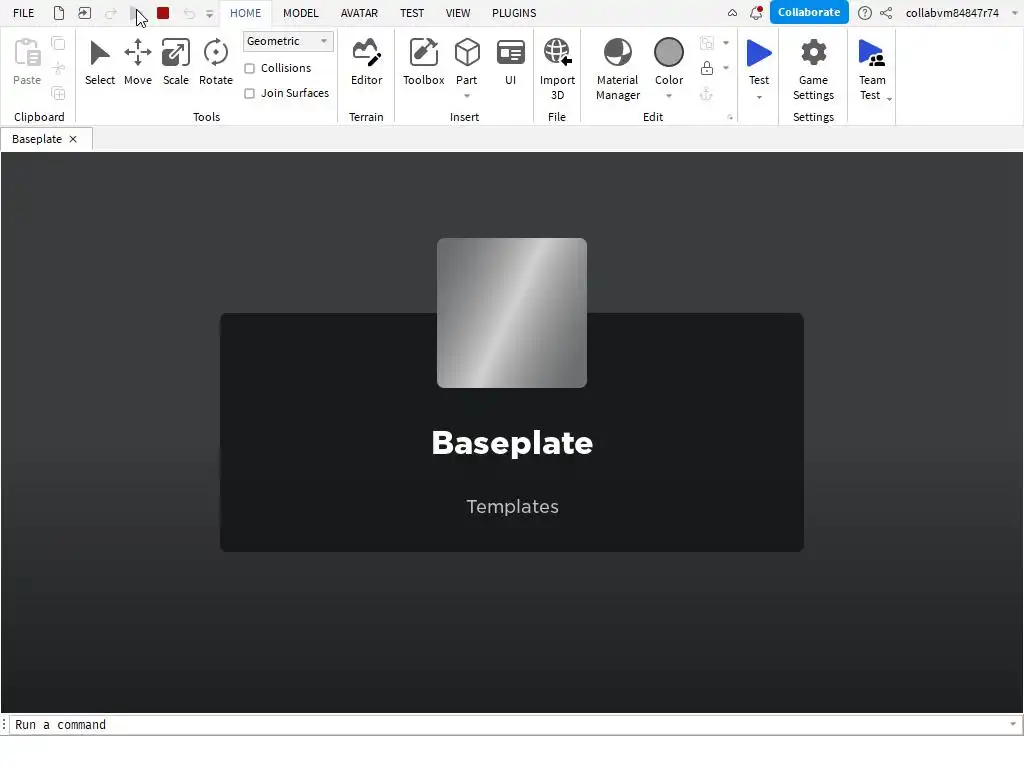Open the Geometric mode dropdown
Image resolution: width=1024 pixels, height=768 pixels.
point(288,41)
